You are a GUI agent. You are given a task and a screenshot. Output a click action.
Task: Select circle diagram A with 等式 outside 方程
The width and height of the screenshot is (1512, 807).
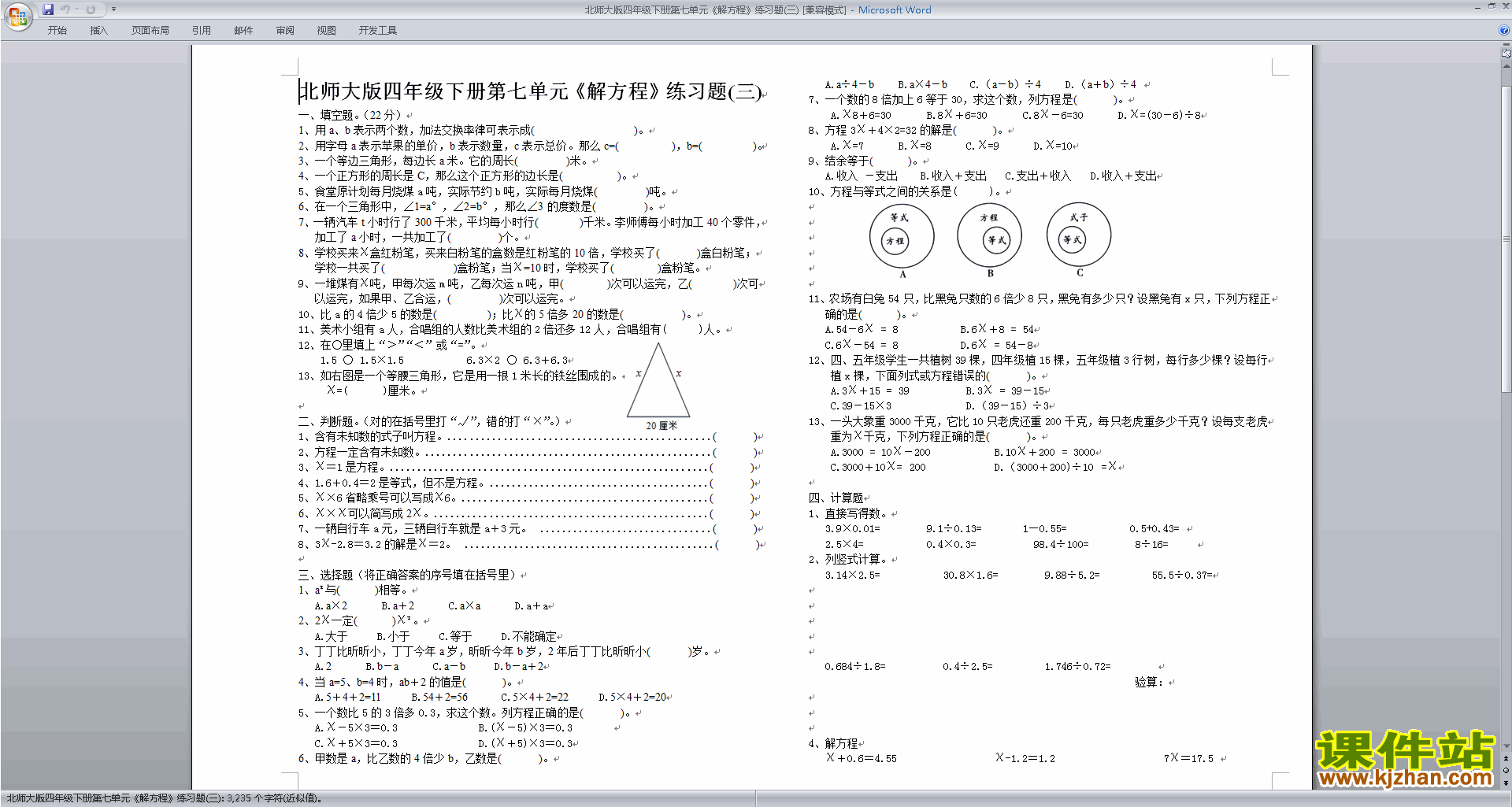tap(902, 236)
